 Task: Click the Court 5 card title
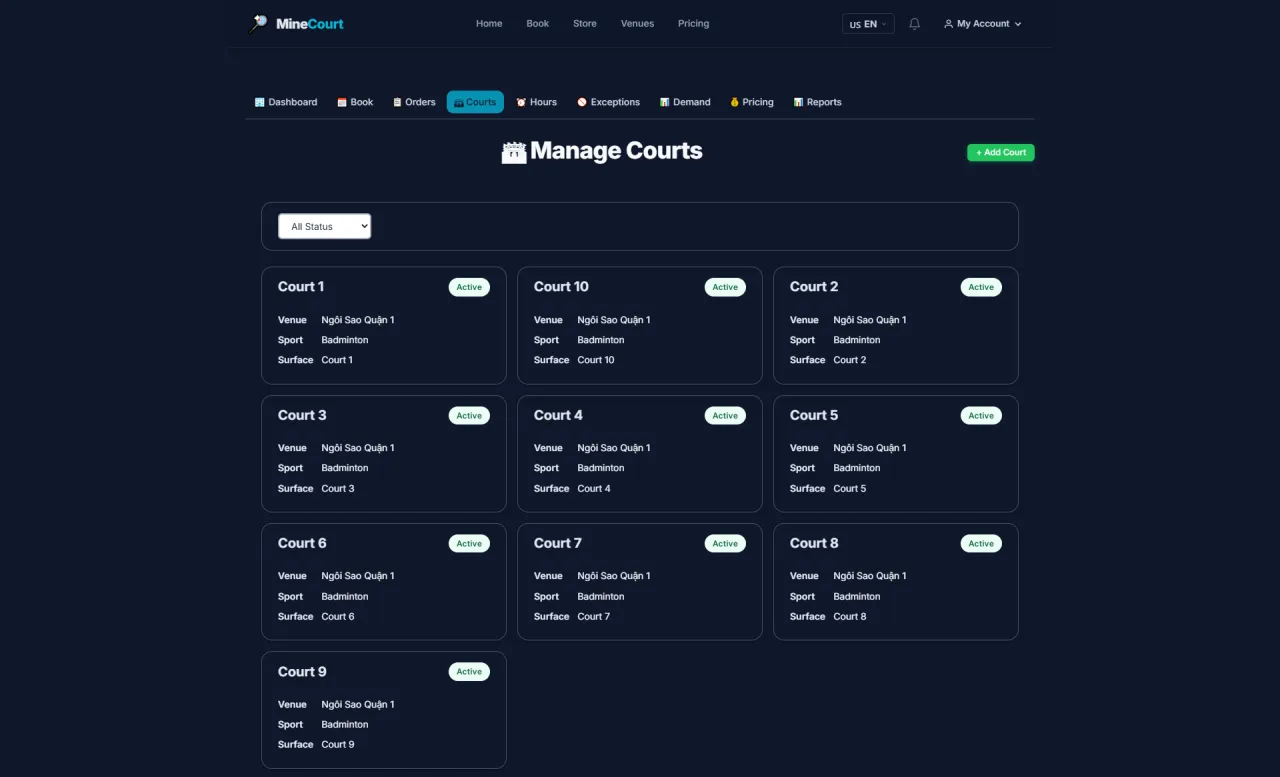(x=814, y=415)
